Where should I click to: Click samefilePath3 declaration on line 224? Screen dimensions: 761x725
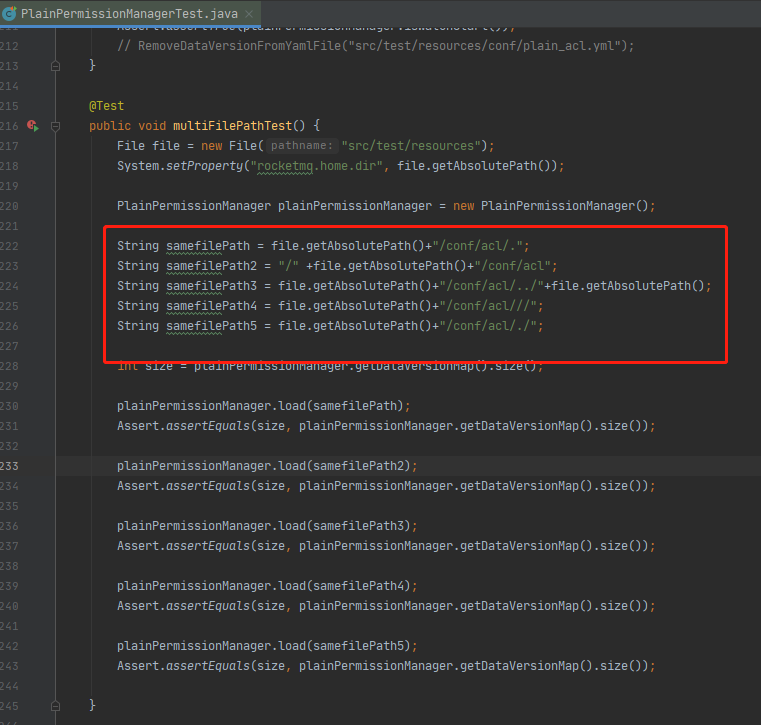[x=211, y=286]
